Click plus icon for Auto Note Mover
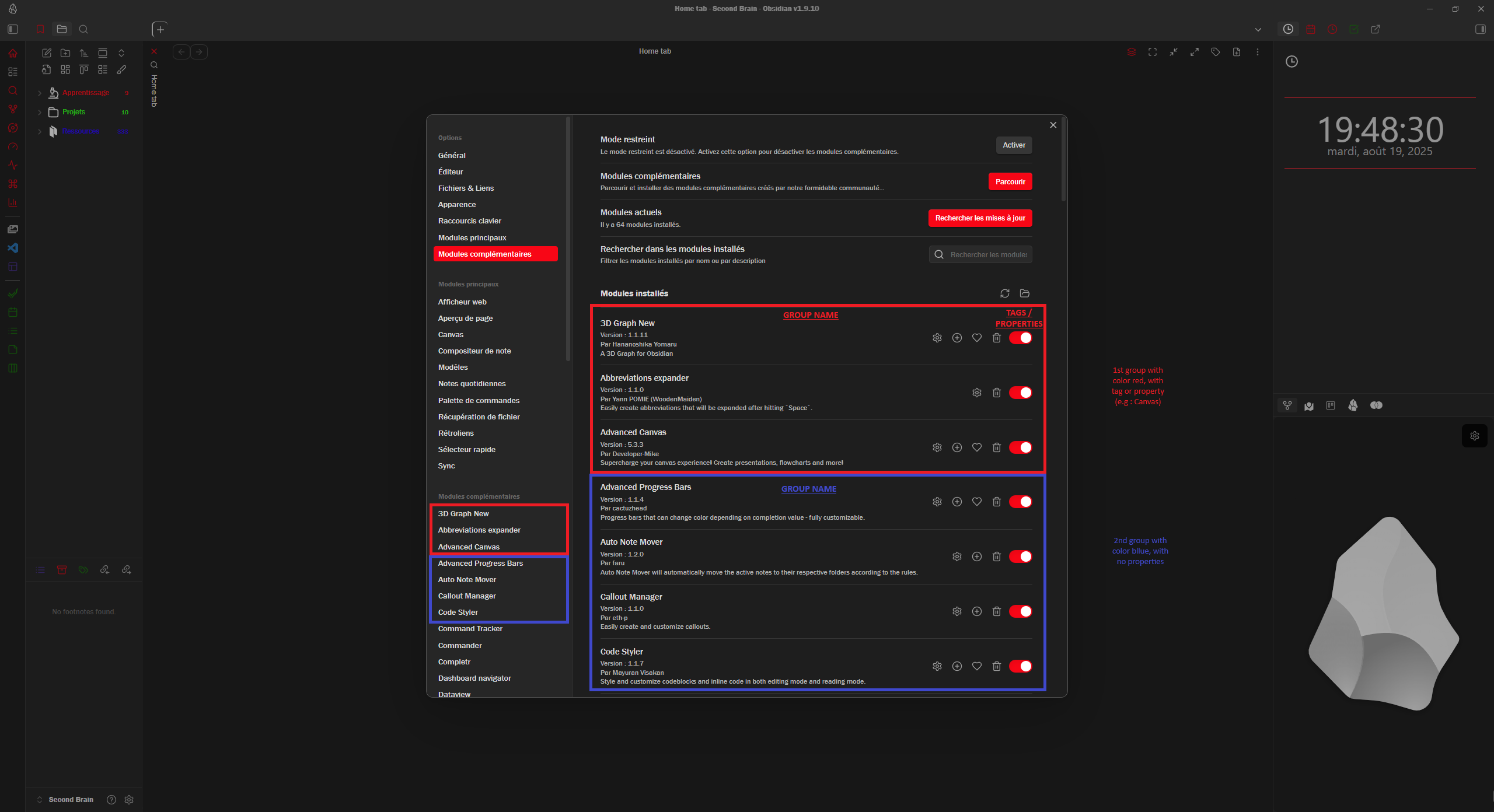This screenshot has width=1494, height=812. click(x=976, y=556)
